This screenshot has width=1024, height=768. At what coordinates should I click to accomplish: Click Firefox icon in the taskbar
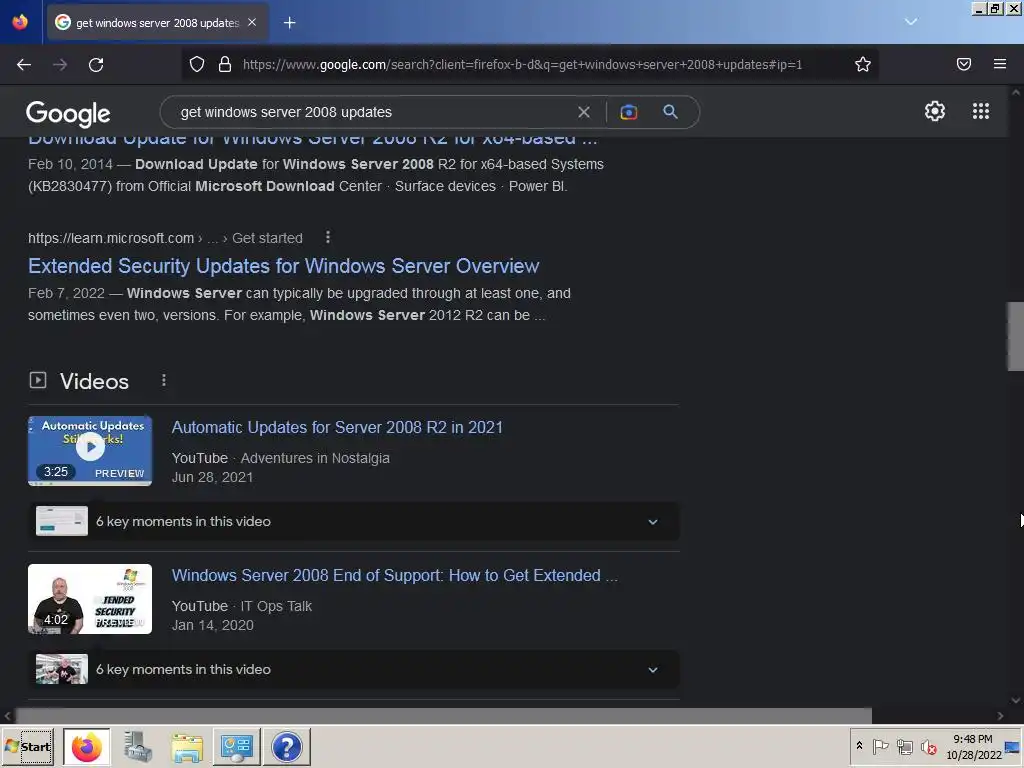point(87,746)
